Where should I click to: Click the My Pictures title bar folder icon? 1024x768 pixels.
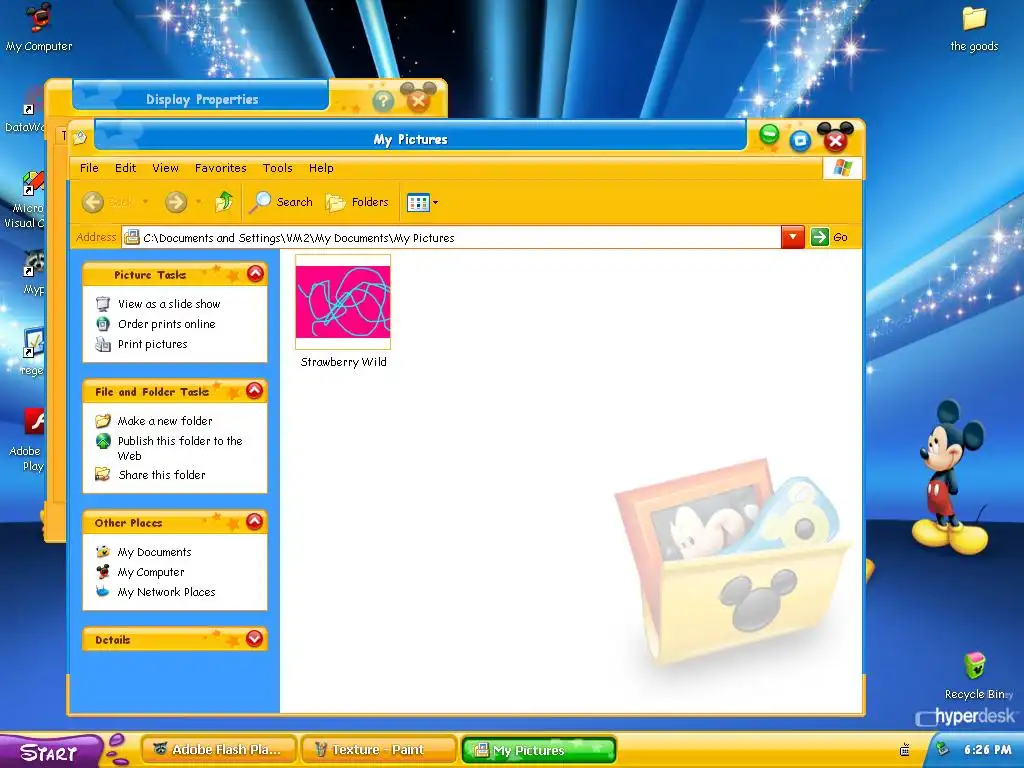coord(80,137)
